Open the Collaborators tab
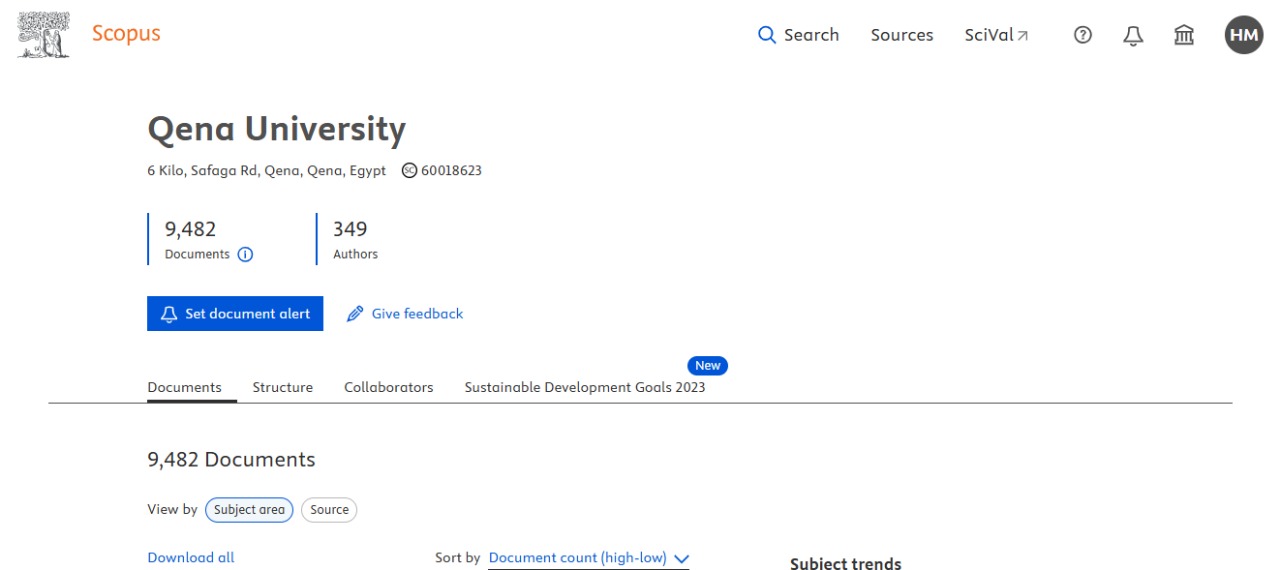This screenshot has height=570, width=1280. pos(388,387)
